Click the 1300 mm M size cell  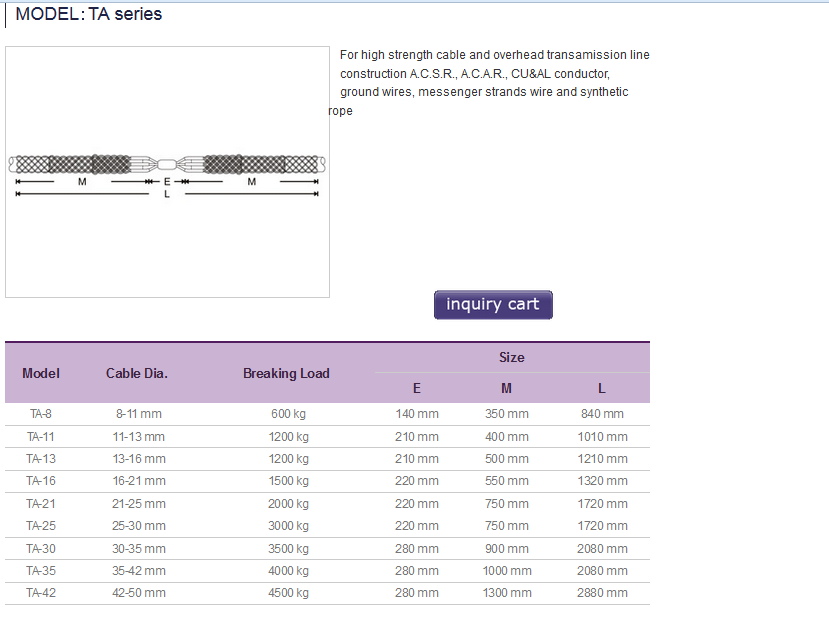pyautogui.click(x=506, y=593)
